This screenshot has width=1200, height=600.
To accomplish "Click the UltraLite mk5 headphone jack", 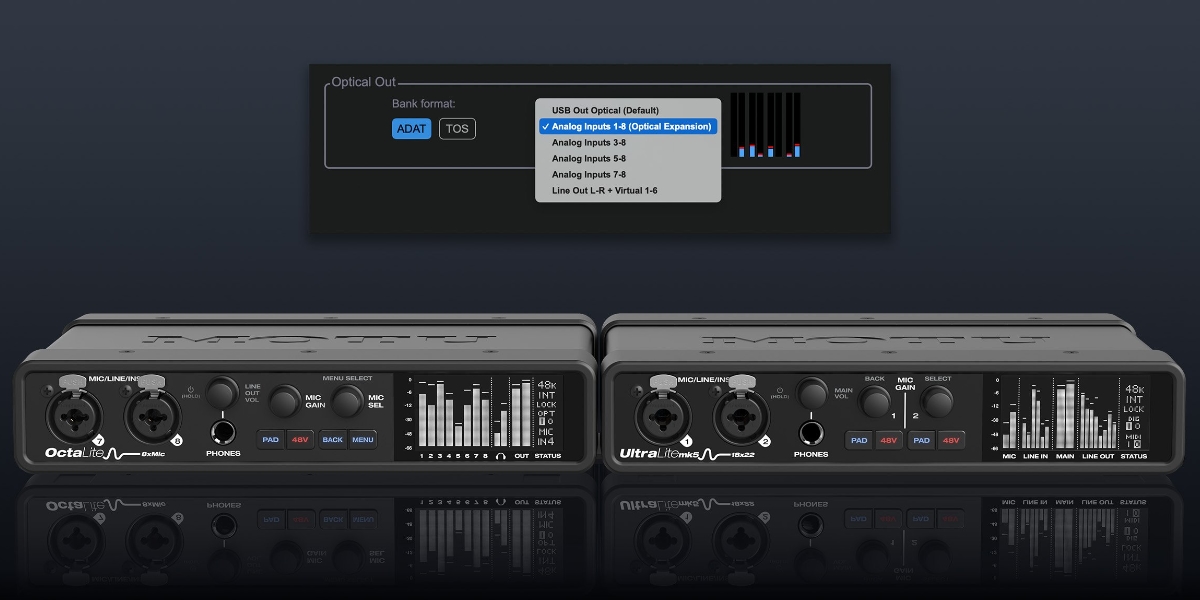I will [x=811, y=433].
